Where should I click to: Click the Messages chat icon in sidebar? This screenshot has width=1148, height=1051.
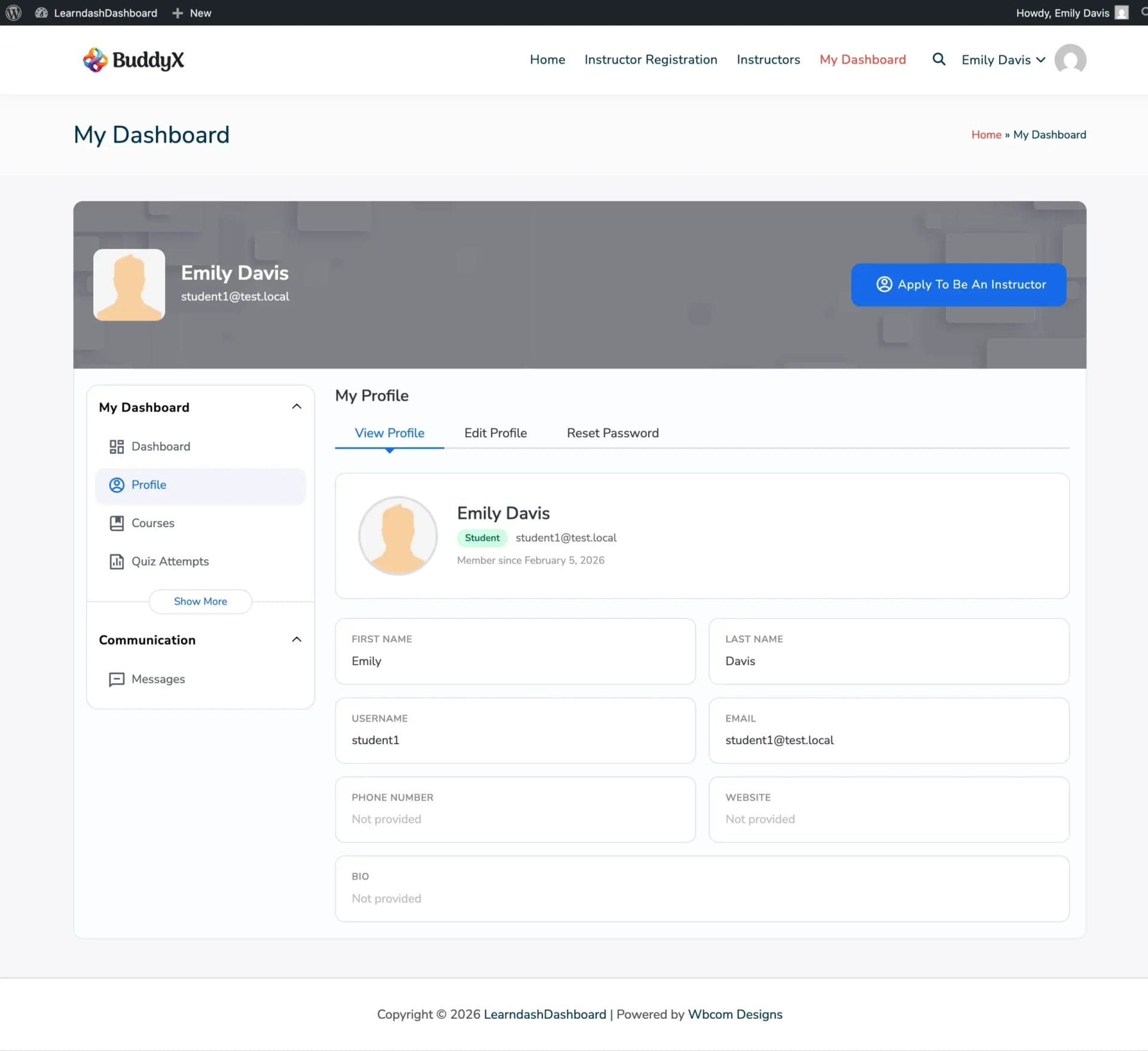117,680
